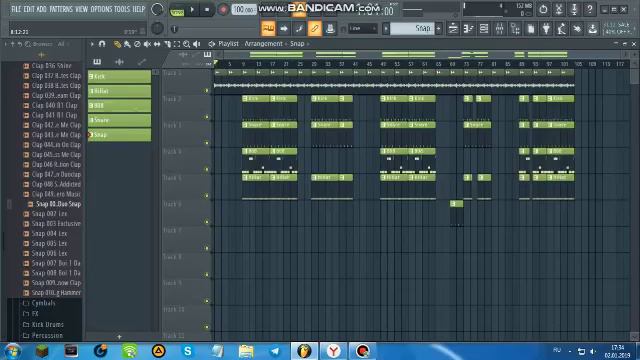
Task: Open the EDIT menu
Action: [x=29, y=9]
